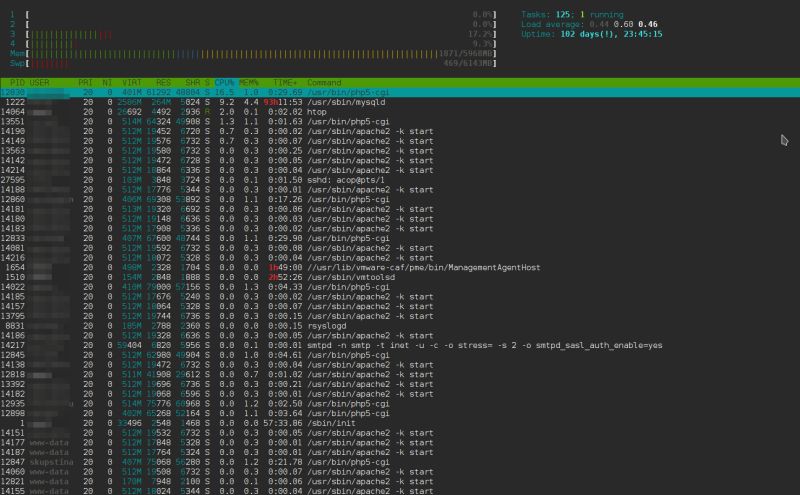Sort by the USER column header
Image resolution: width=800 pixels, height=495 pixels.
(39, 83)
